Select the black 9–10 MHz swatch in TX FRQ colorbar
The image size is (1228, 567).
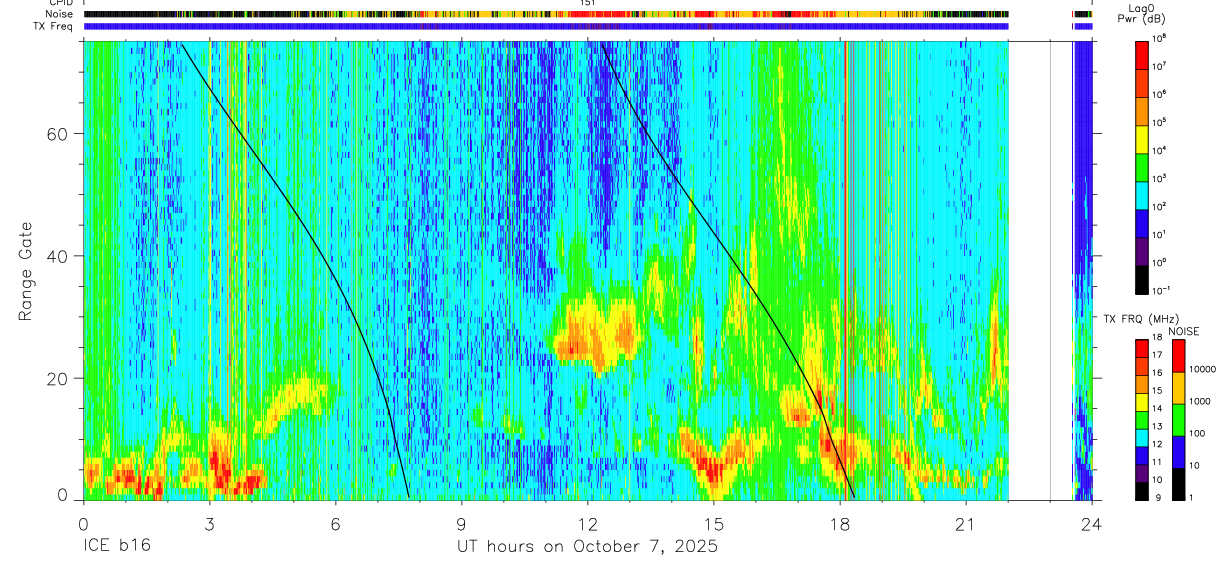point(1142,490)
